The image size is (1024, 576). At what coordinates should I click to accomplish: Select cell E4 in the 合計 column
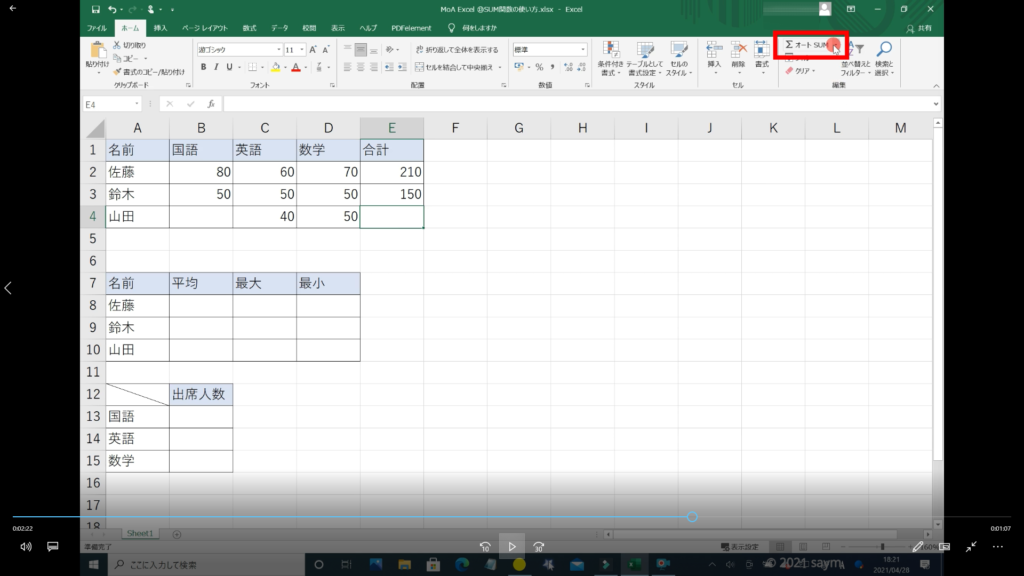tap(391, 216)
